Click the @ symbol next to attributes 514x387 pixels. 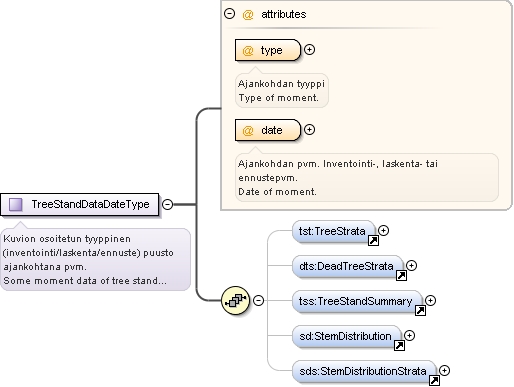pos(248,15)
